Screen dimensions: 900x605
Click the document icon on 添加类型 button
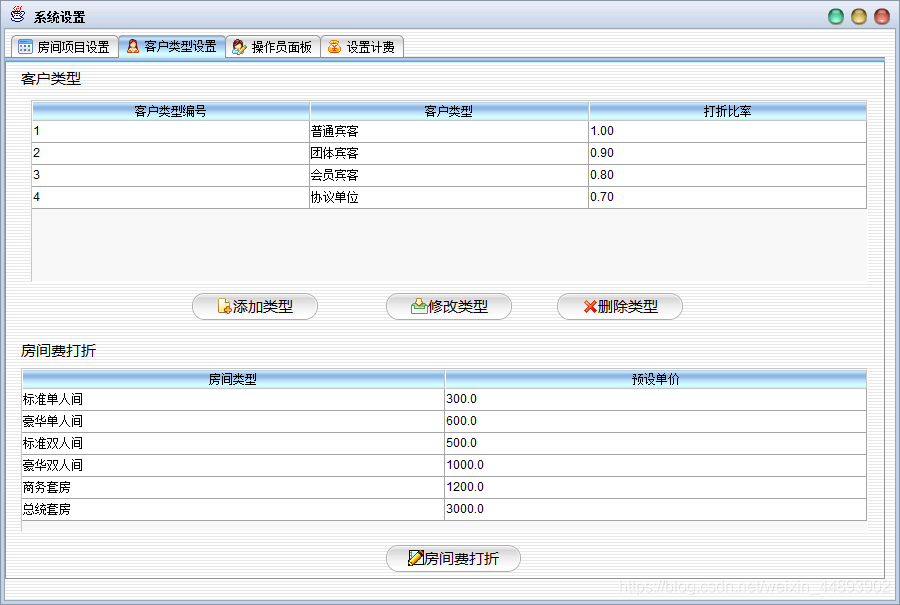pos(224,306)
